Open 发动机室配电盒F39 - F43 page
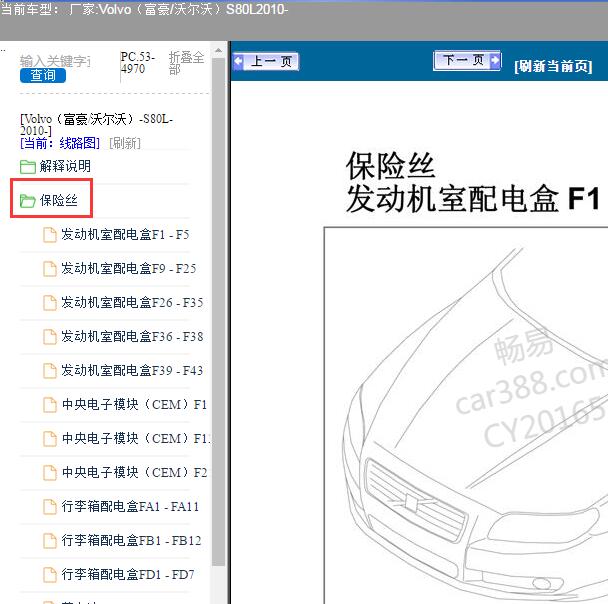The width and height of the screenshot is (608, 604). tap(132, 371)
